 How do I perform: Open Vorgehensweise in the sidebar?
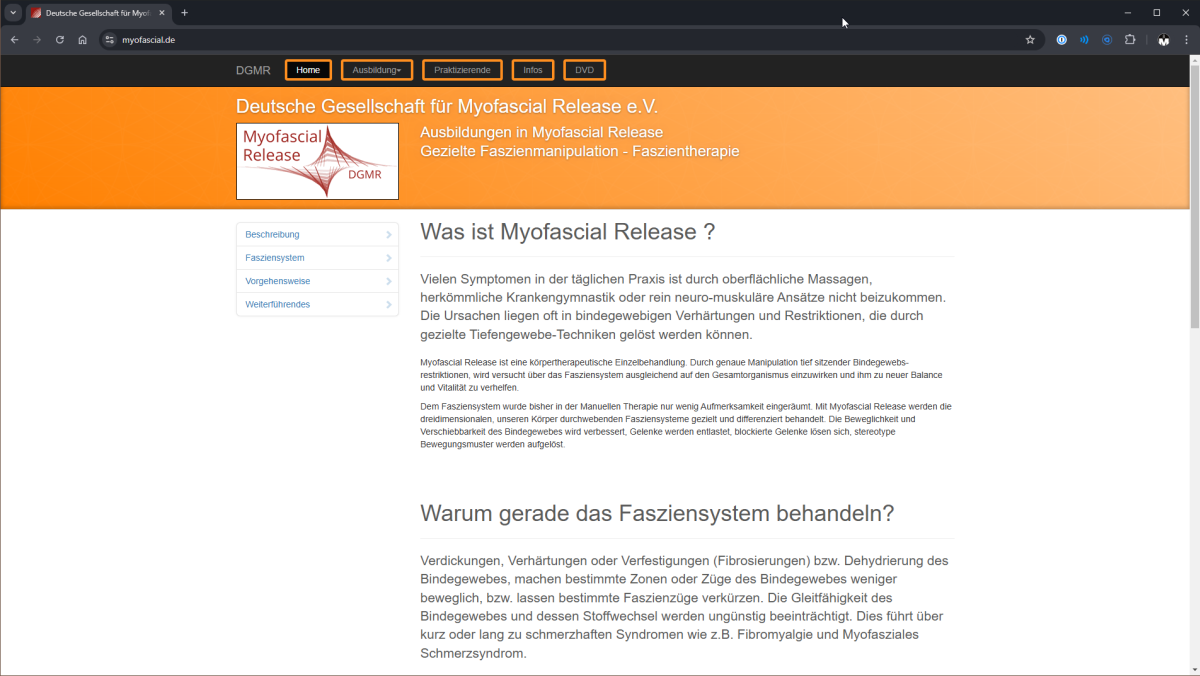(x=317, y=281)
